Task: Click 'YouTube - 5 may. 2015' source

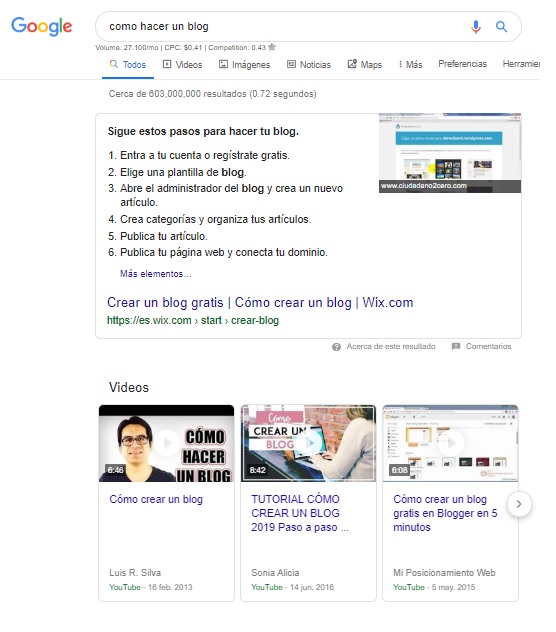Action: click(434, 587)
